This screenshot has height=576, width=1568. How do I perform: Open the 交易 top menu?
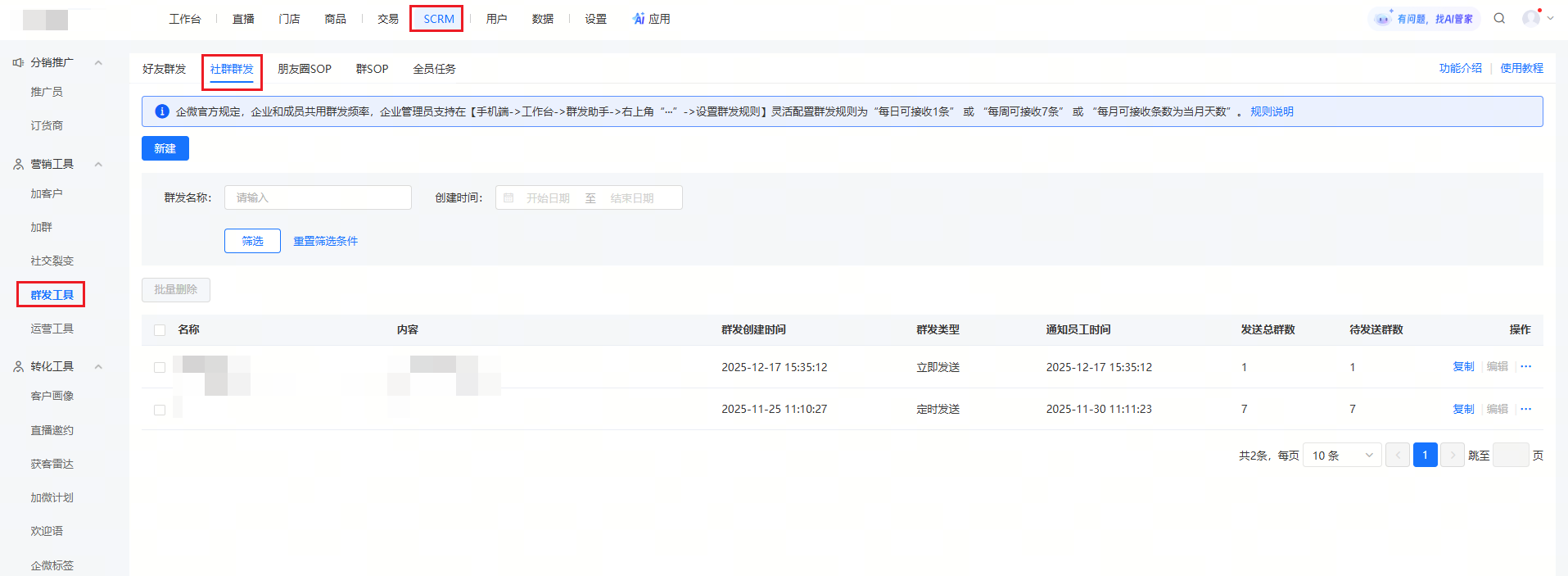(x=387, y=19)
